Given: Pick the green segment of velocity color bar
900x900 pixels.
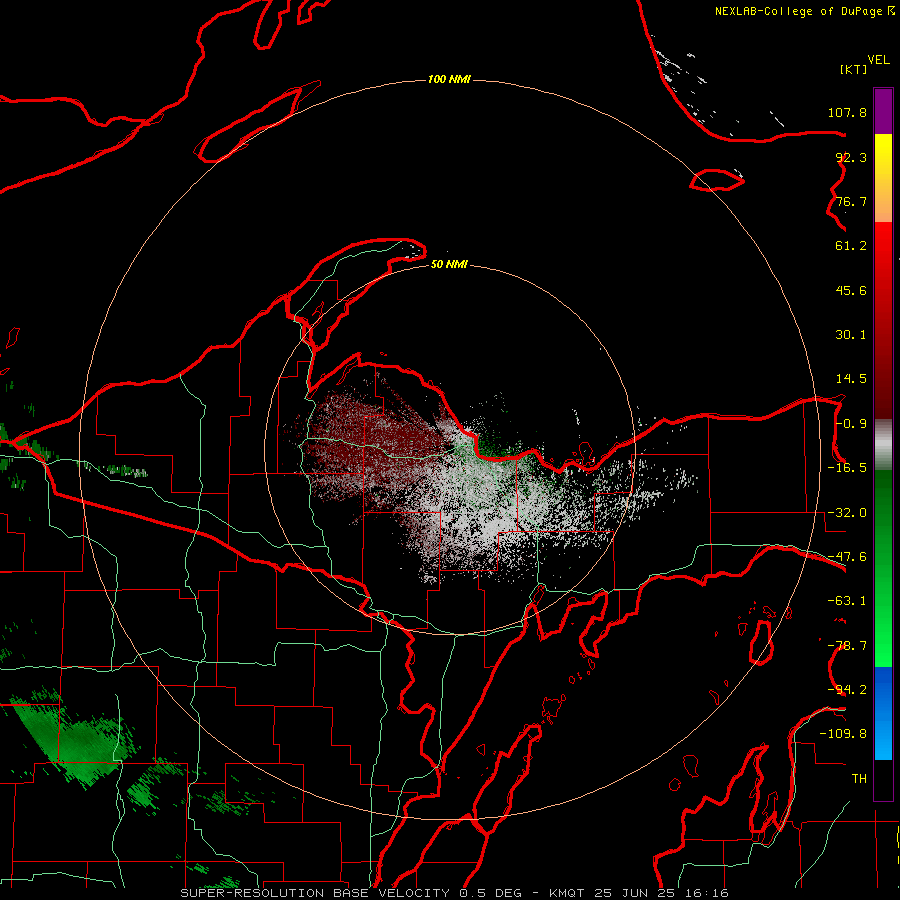Looking at the screenshot, I should pyautogui.click(x=883, y=568).
